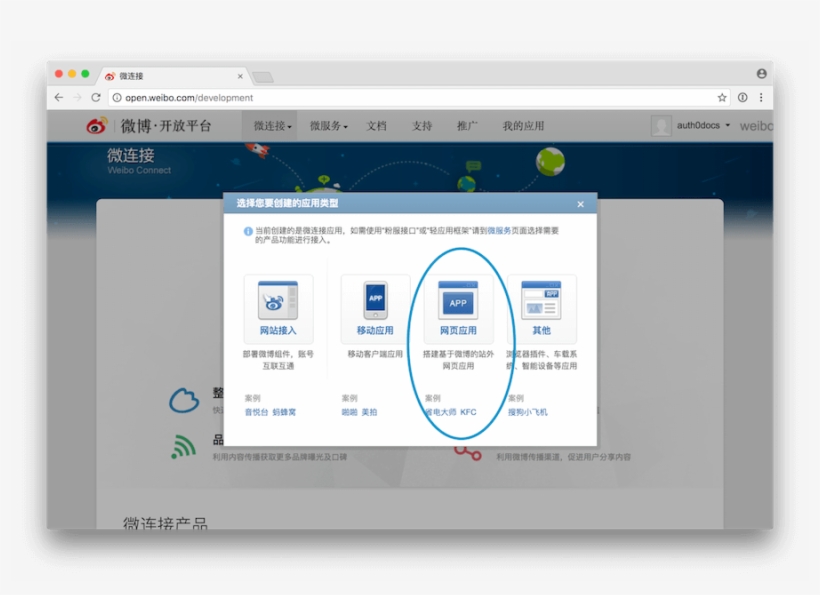This screenshot has height=595, width=820.
Task: Open the Chrome profile icon
Action: [x=761, y=74]
